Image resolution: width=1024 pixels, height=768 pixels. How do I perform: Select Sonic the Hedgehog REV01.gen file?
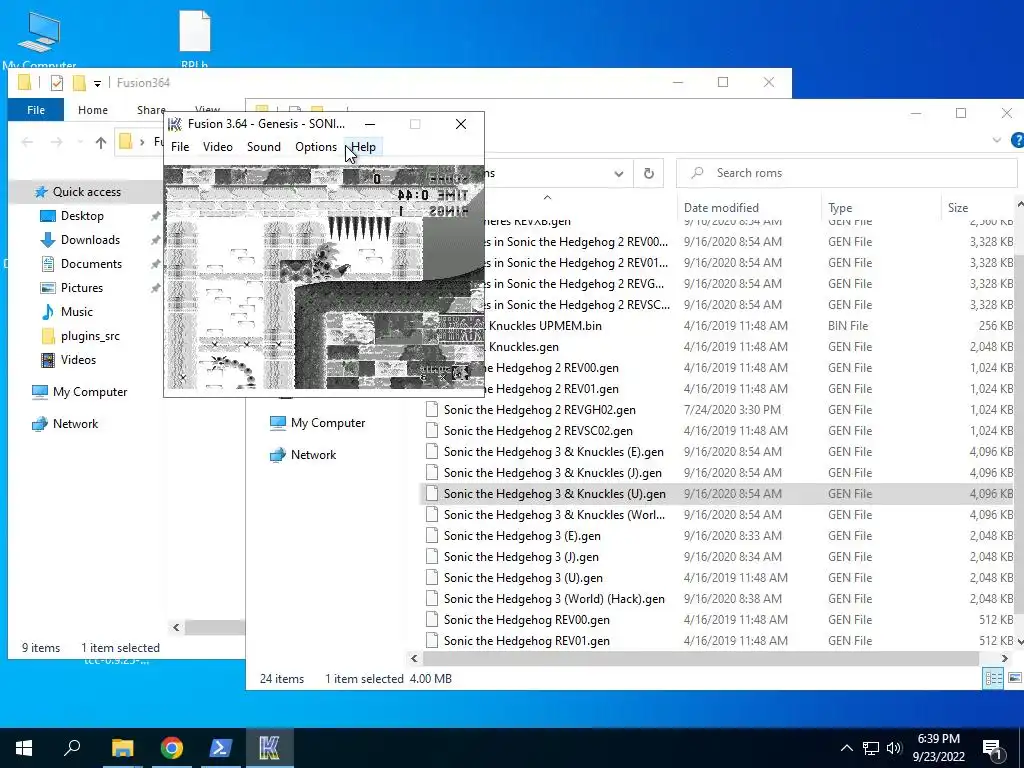coord(526,641)
